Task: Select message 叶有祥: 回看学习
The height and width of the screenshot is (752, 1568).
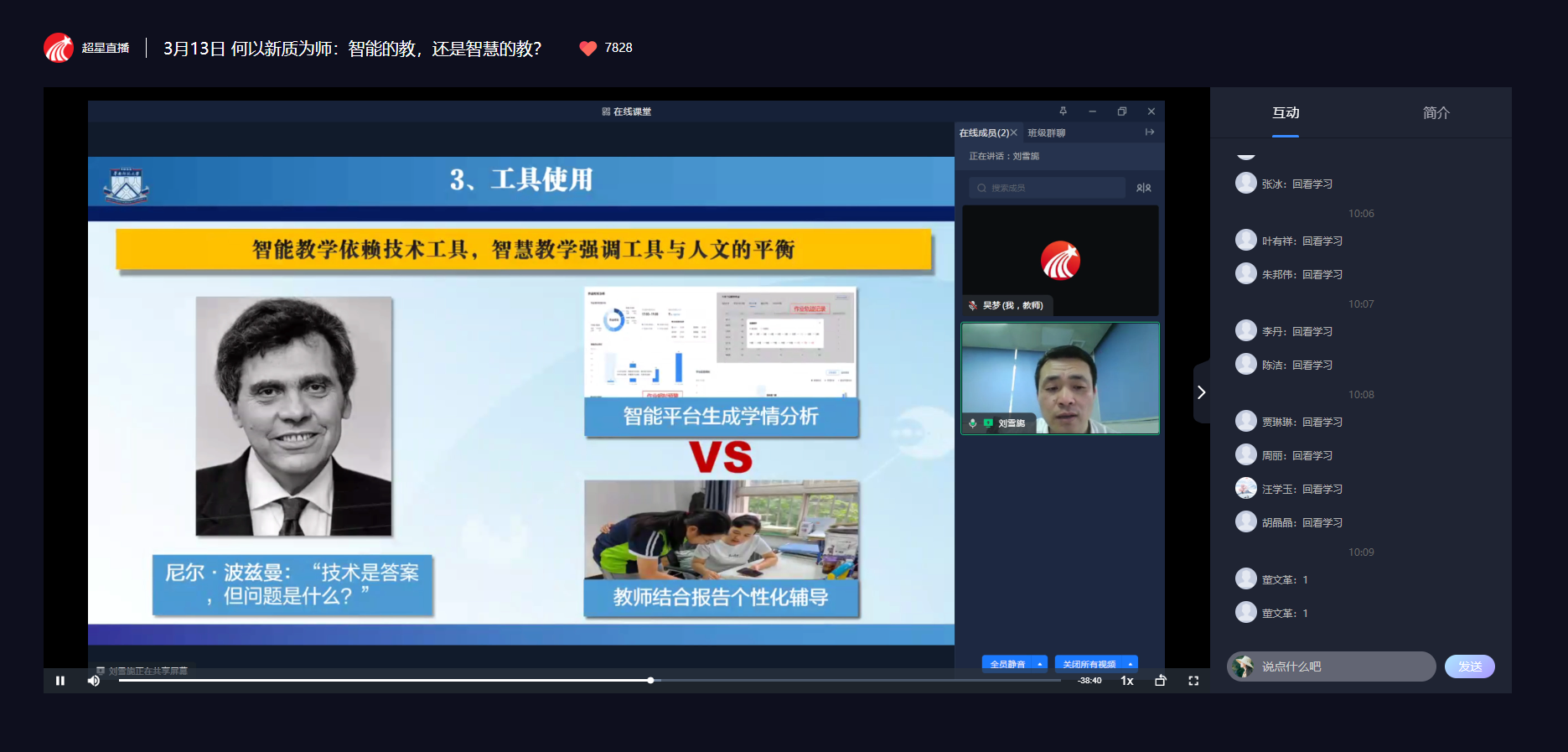Action: pos(1302,241)
